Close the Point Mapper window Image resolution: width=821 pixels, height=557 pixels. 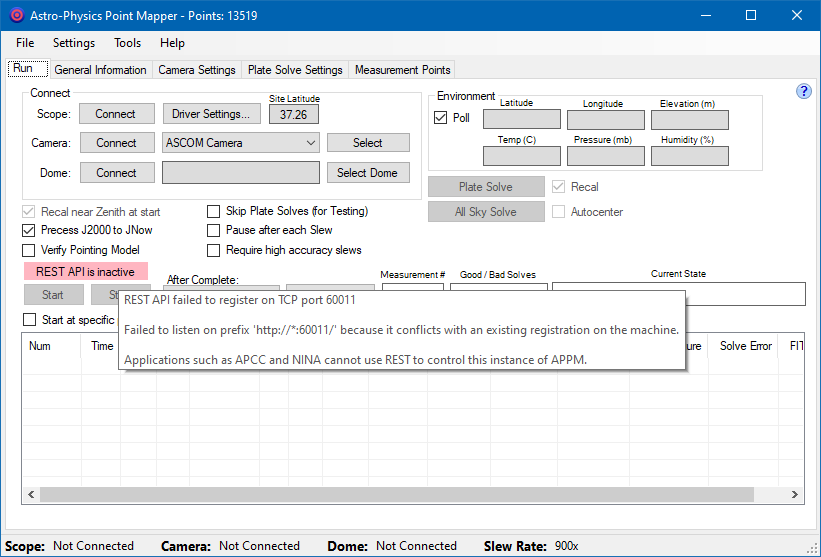pyautogui.click(x=796, y=15)
